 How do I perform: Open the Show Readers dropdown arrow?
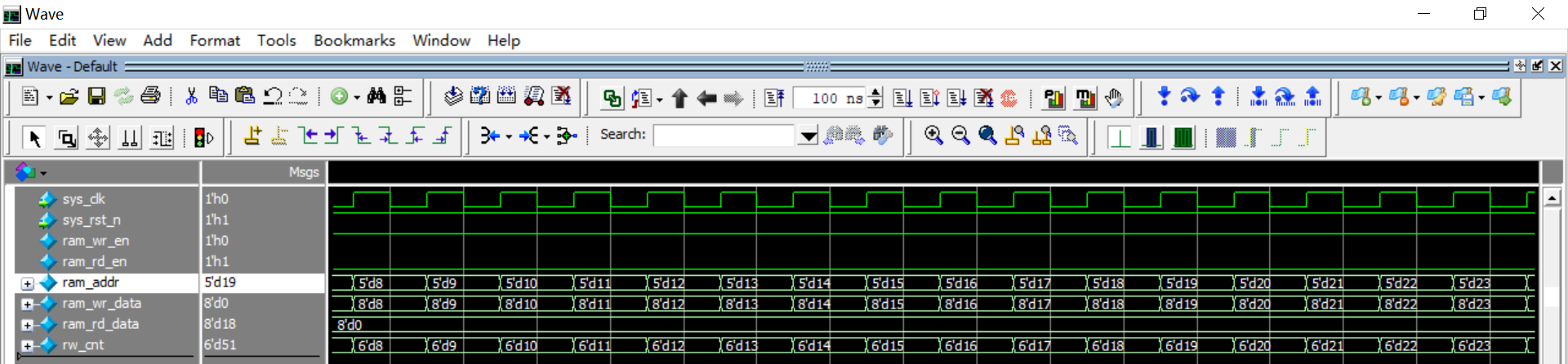coord(546,136)
